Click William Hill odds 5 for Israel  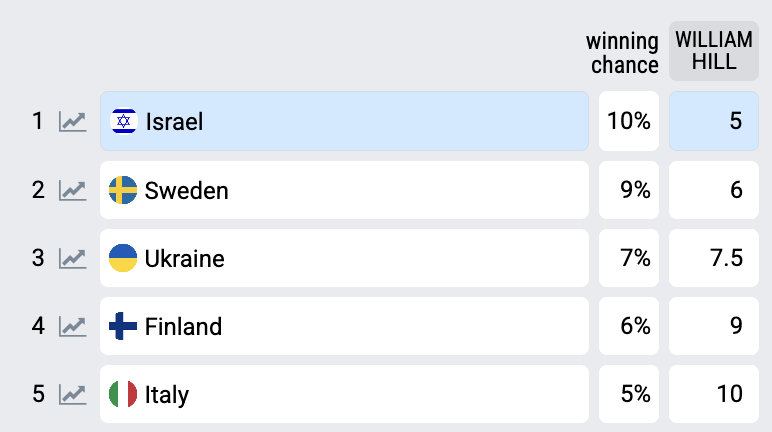click(x=714, y=121)
